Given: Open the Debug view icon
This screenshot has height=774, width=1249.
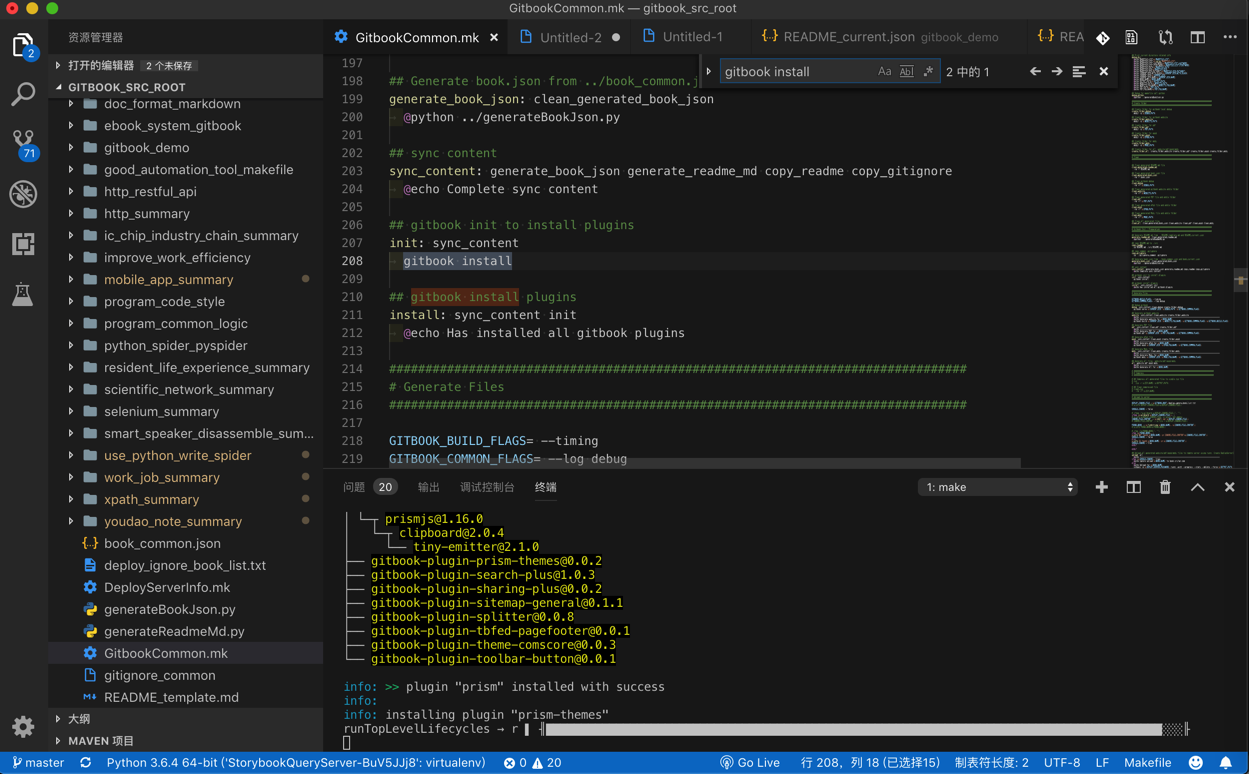Looking at the screenshot, I should coord(23,194).
